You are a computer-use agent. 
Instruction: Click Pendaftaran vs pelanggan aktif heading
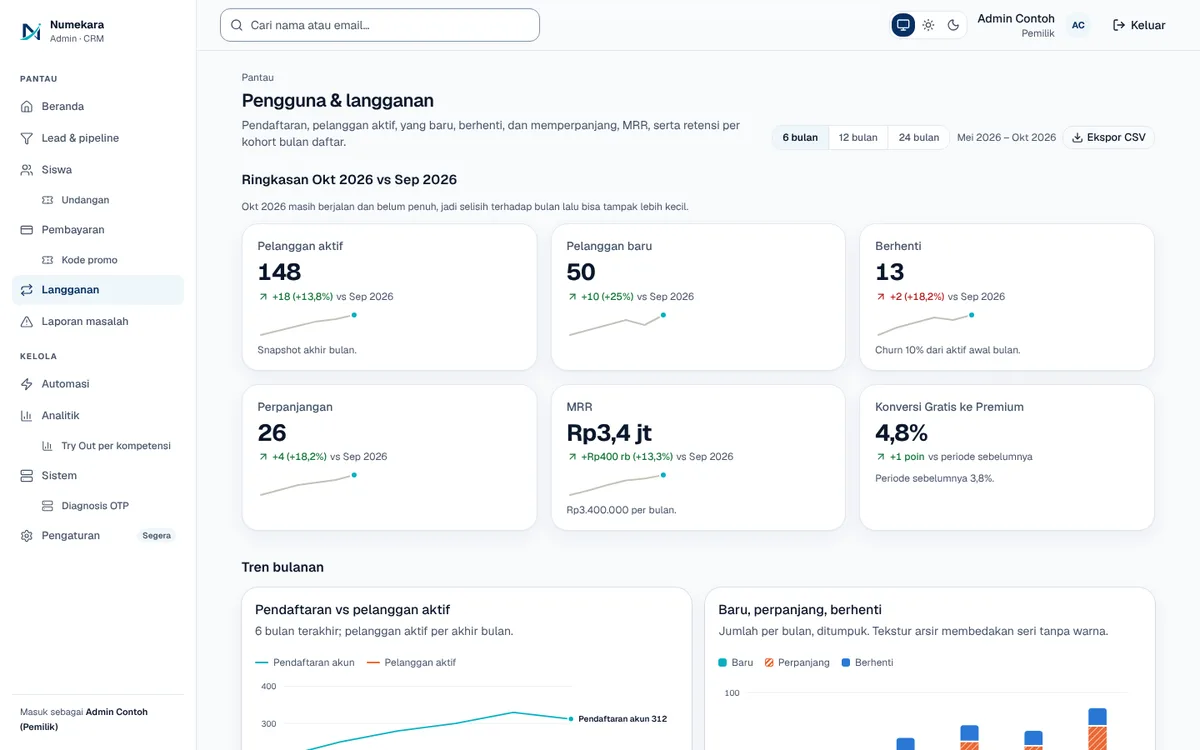(353, 609)
